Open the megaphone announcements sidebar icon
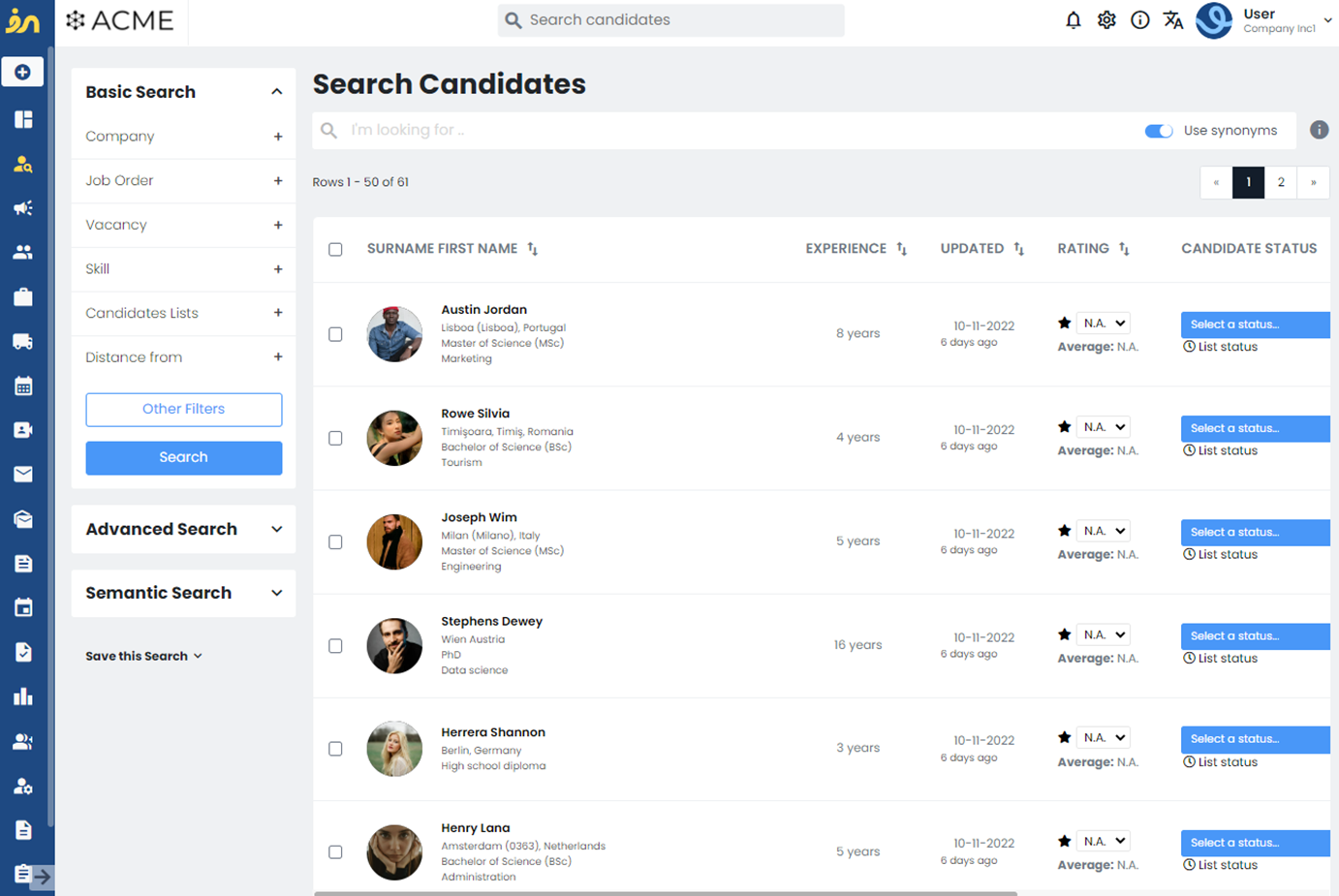The width and height of the screenshot is (1339, 896). pos(23,208)
